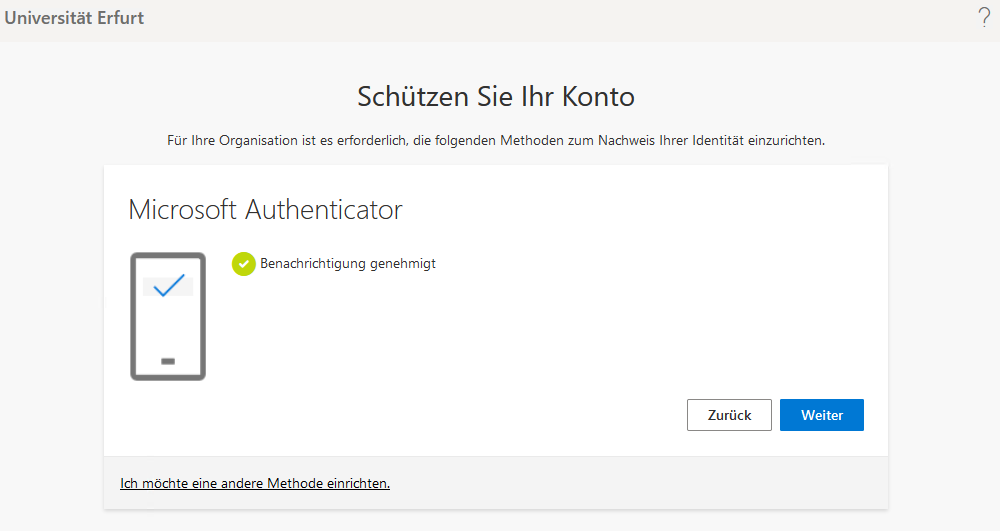Click the word 'genehmigt' beside green check
Screen dimensions: 1000x531
click(403, 264)
